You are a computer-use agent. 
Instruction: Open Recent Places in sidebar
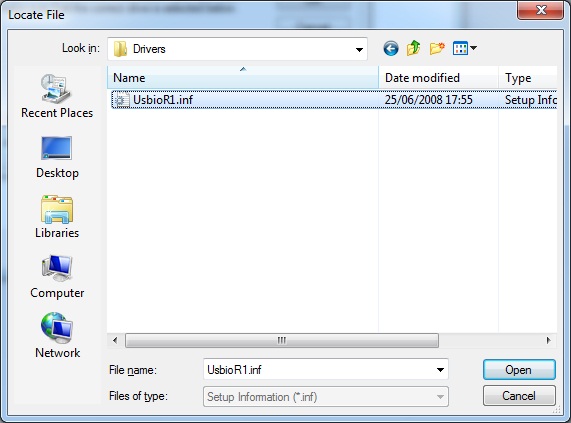[x=57, y=96]
